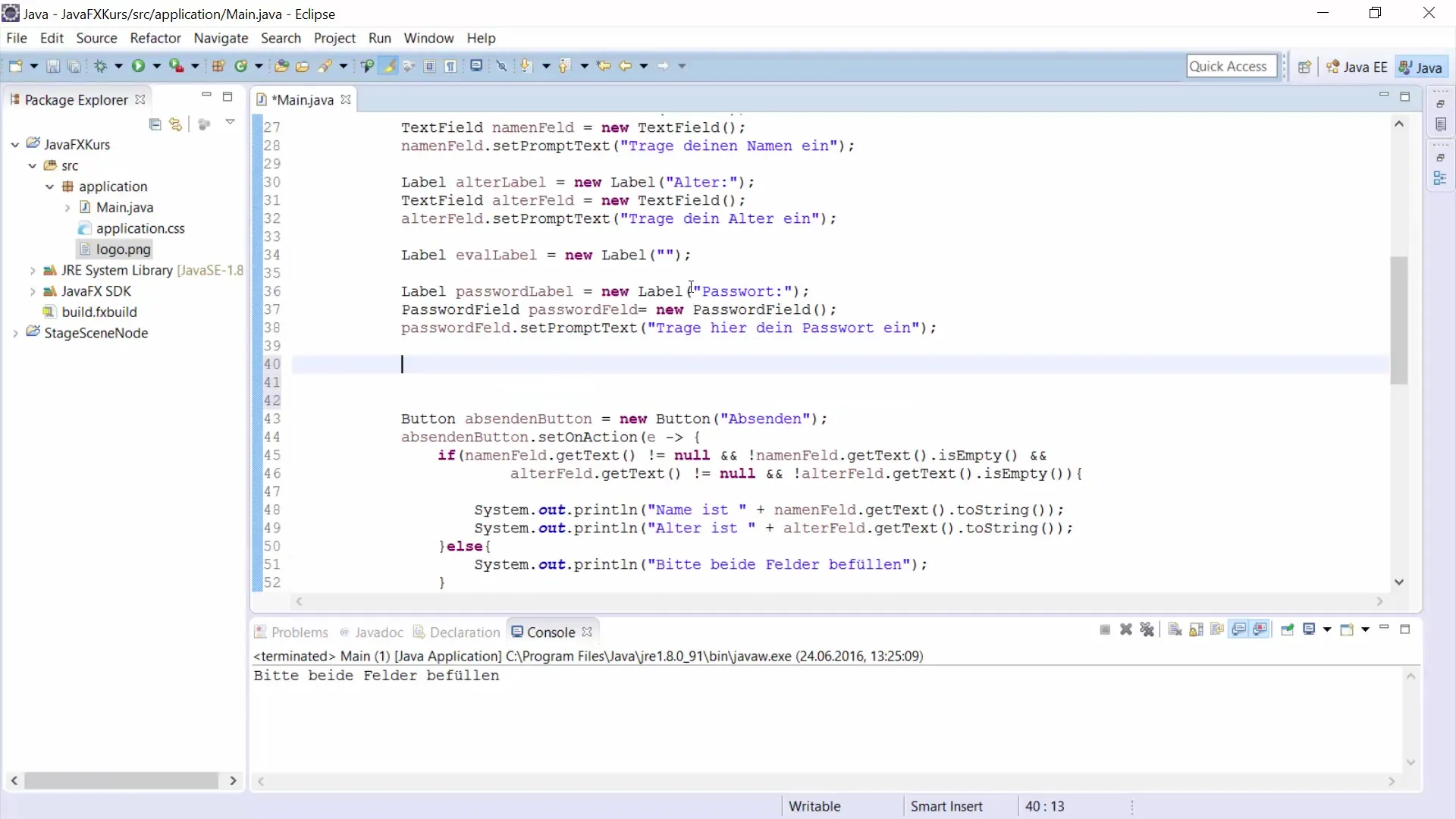Click Display Selected Console monitor icon

pos(1310,629)
